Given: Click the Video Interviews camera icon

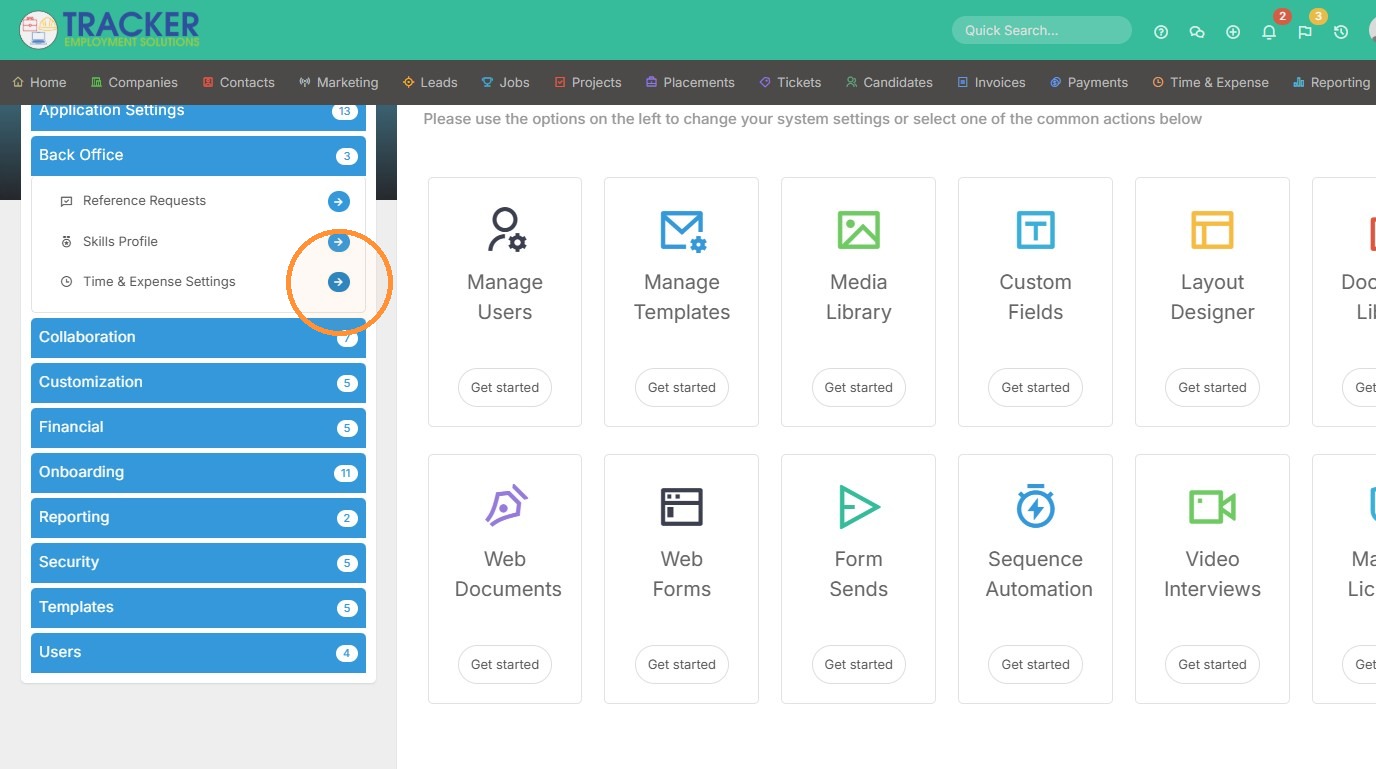Looking at the screenshot, I should point(1212,507).
